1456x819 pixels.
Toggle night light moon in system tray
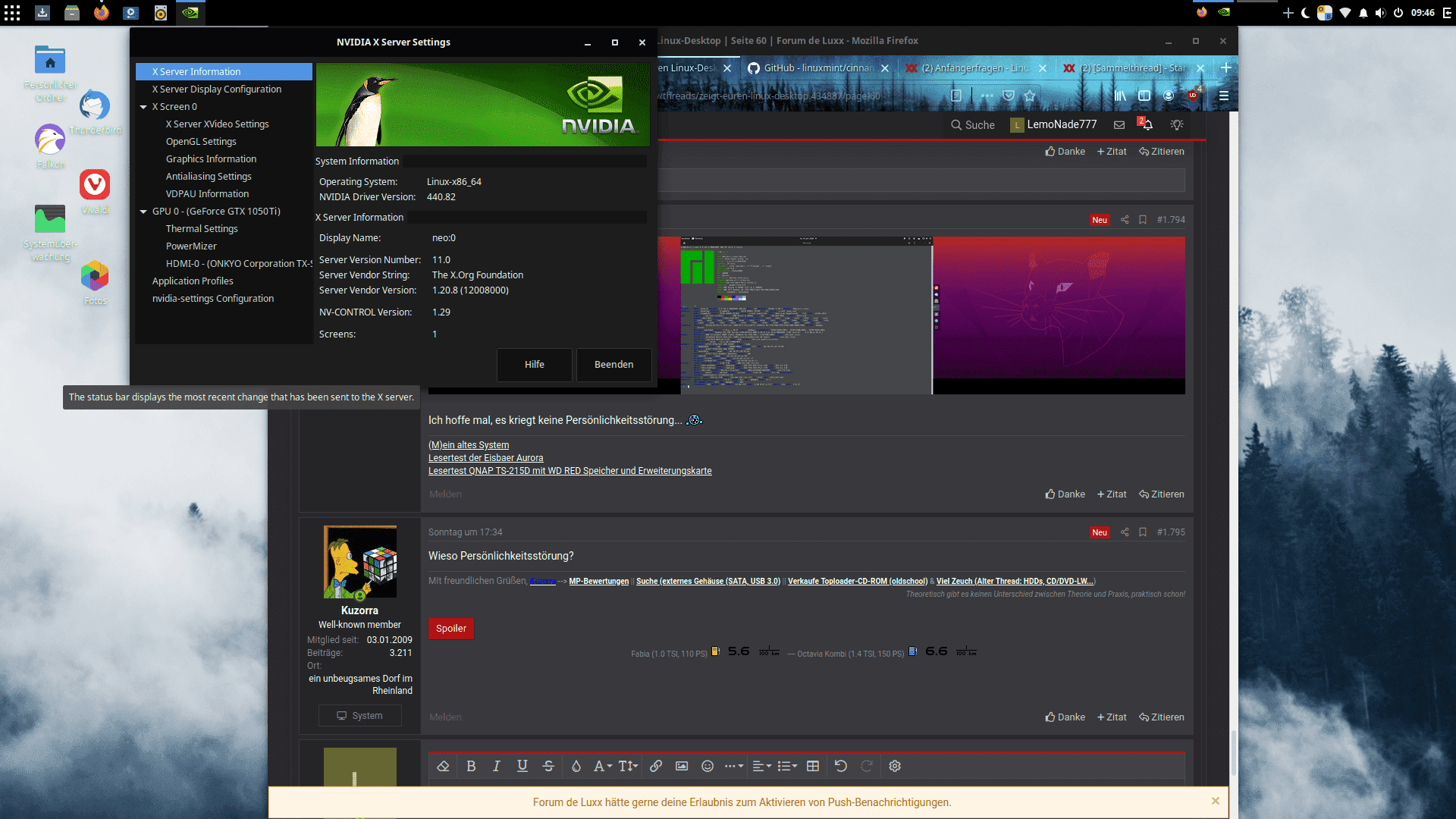(1305, 13)
